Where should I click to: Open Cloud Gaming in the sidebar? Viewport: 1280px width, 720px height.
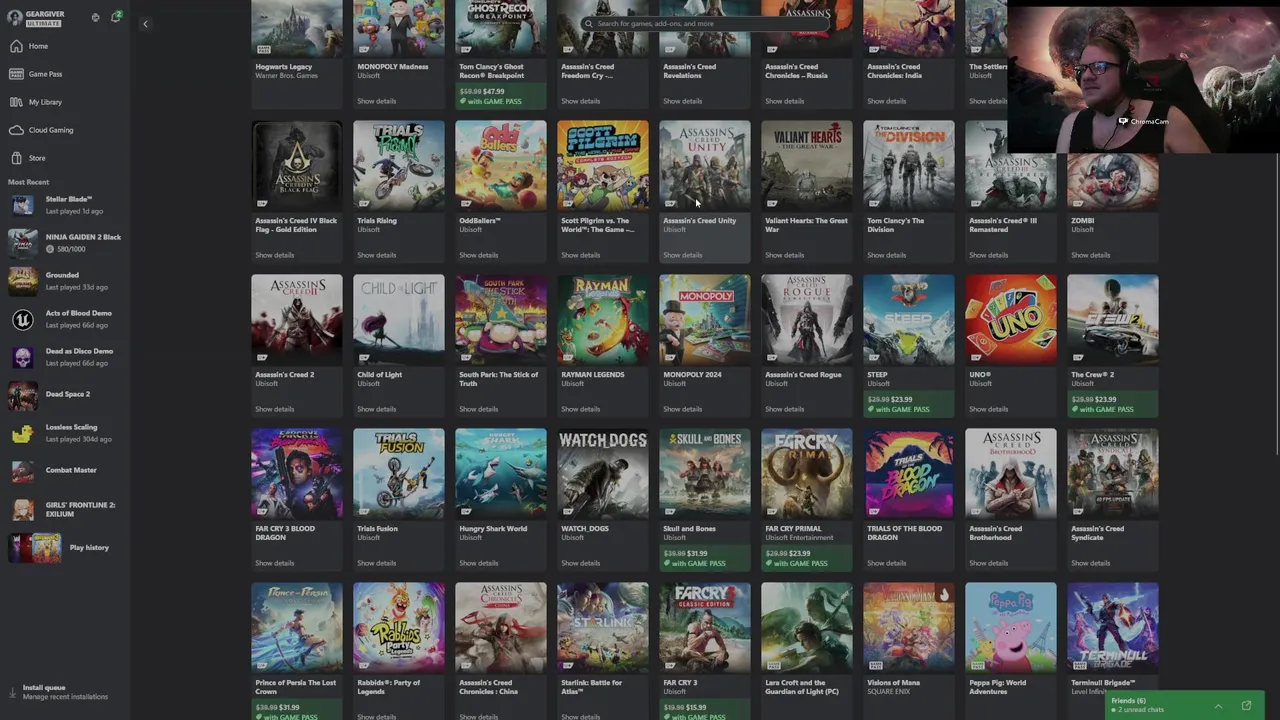64,130
